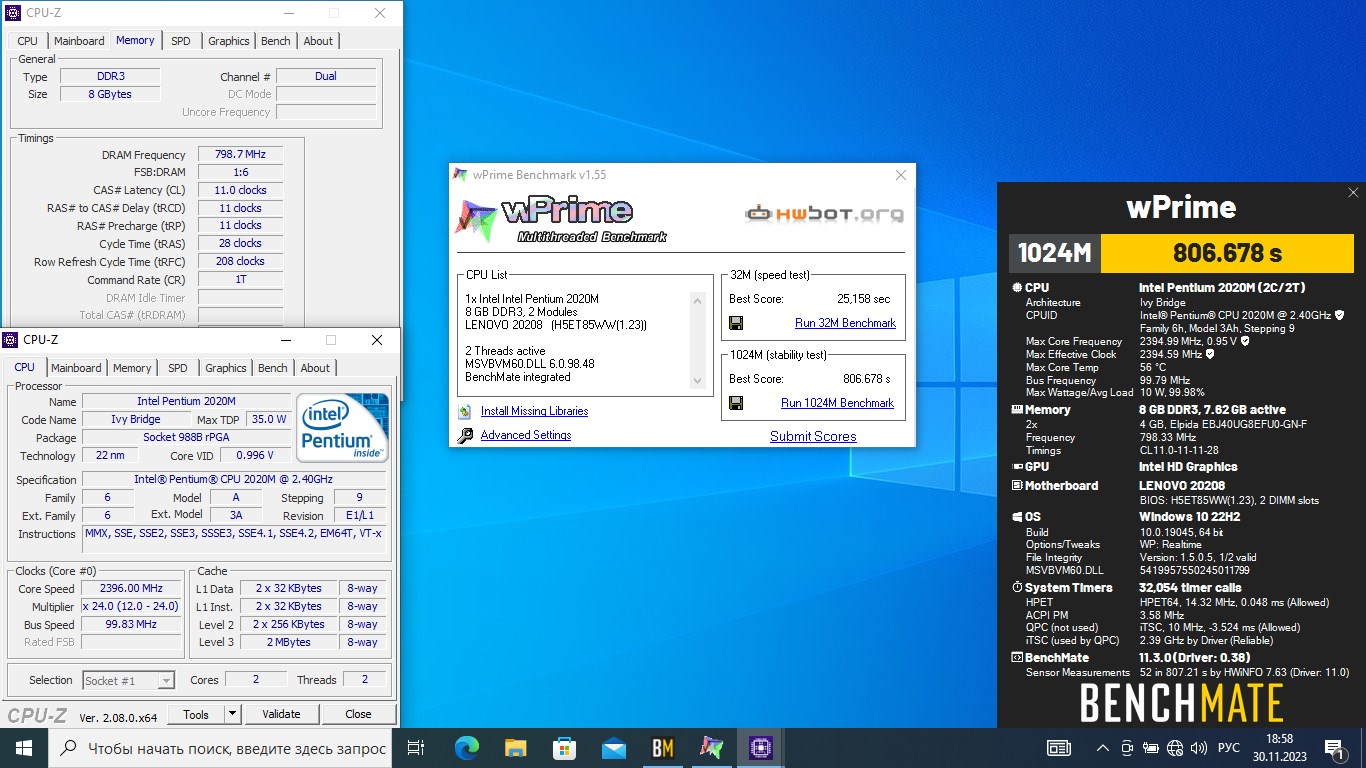1366x768 pixels.
Task: Run the 1024M Benchmark
Action: [837, 403]
